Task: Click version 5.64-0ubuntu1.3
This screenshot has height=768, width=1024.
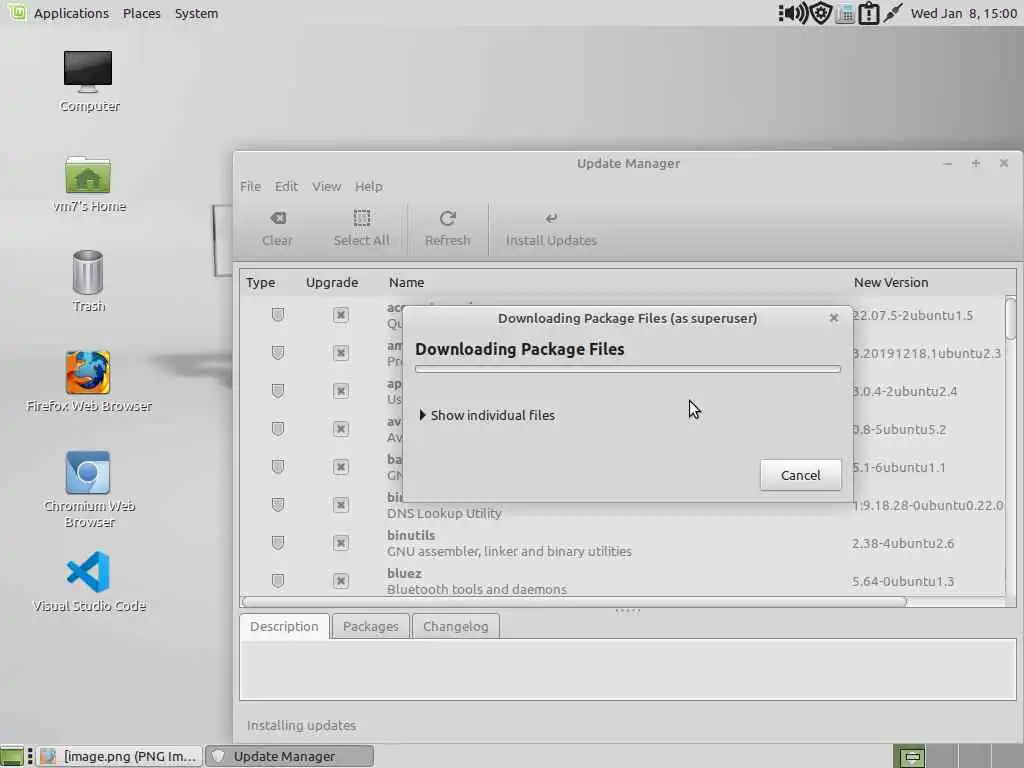Action: (903, 581)
